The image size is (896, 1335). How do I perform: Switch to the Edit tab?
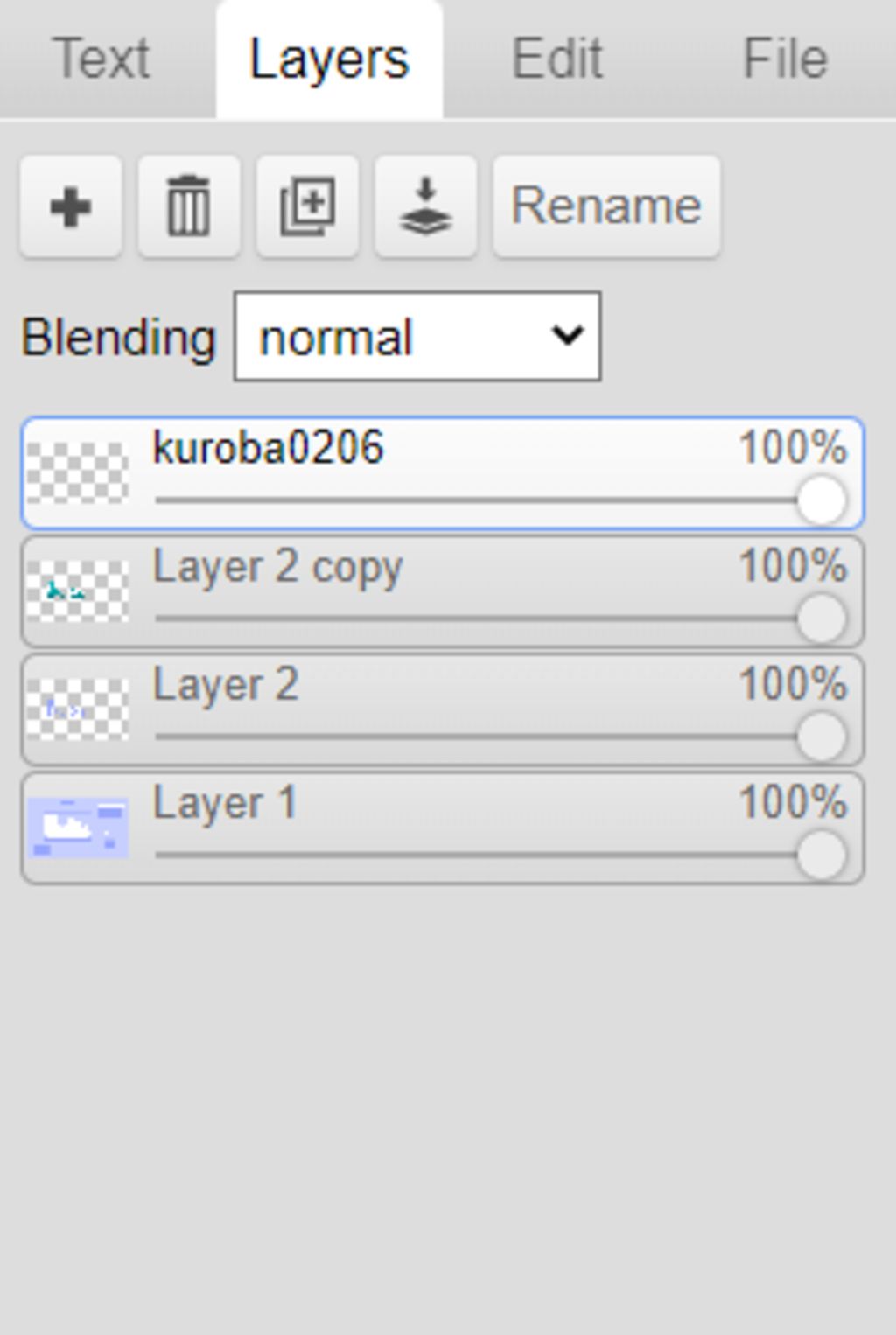[557, 59]
